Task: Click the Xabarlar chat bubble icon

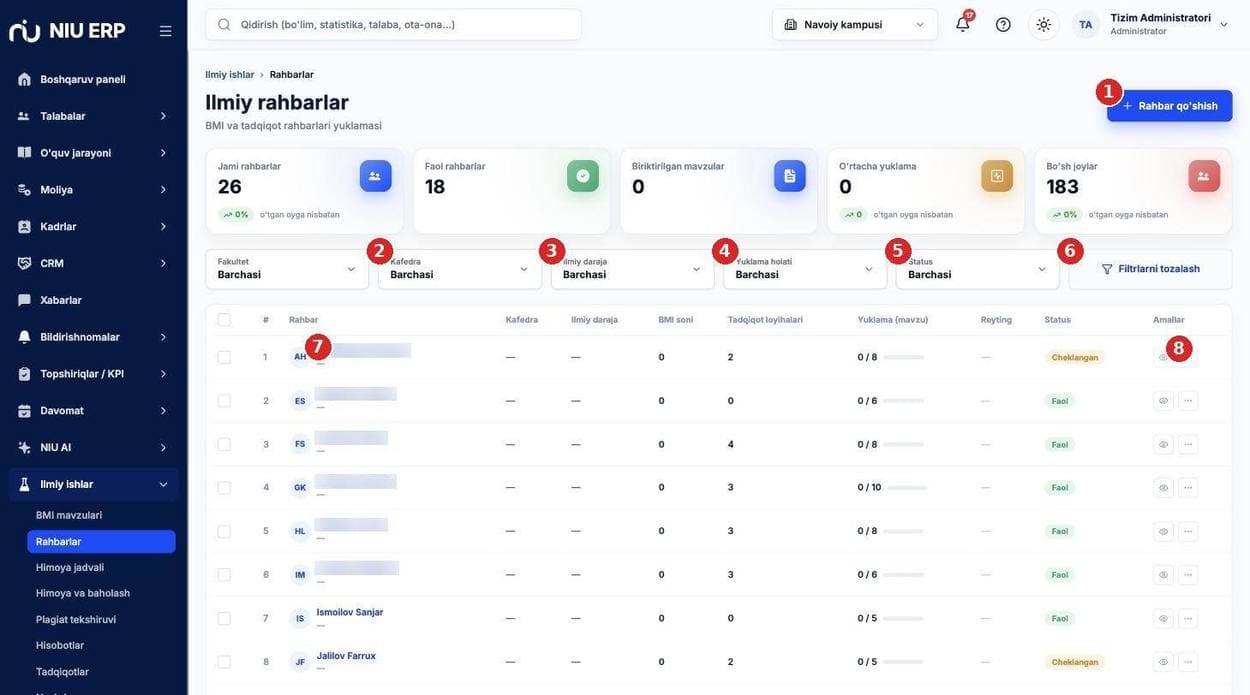Action: tap(24, 300)
